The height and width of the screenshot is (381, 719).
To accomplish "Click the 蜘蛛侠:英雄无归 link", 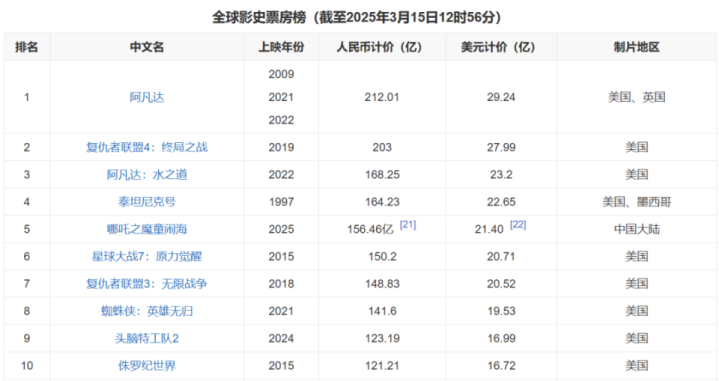I will [147, 311].
